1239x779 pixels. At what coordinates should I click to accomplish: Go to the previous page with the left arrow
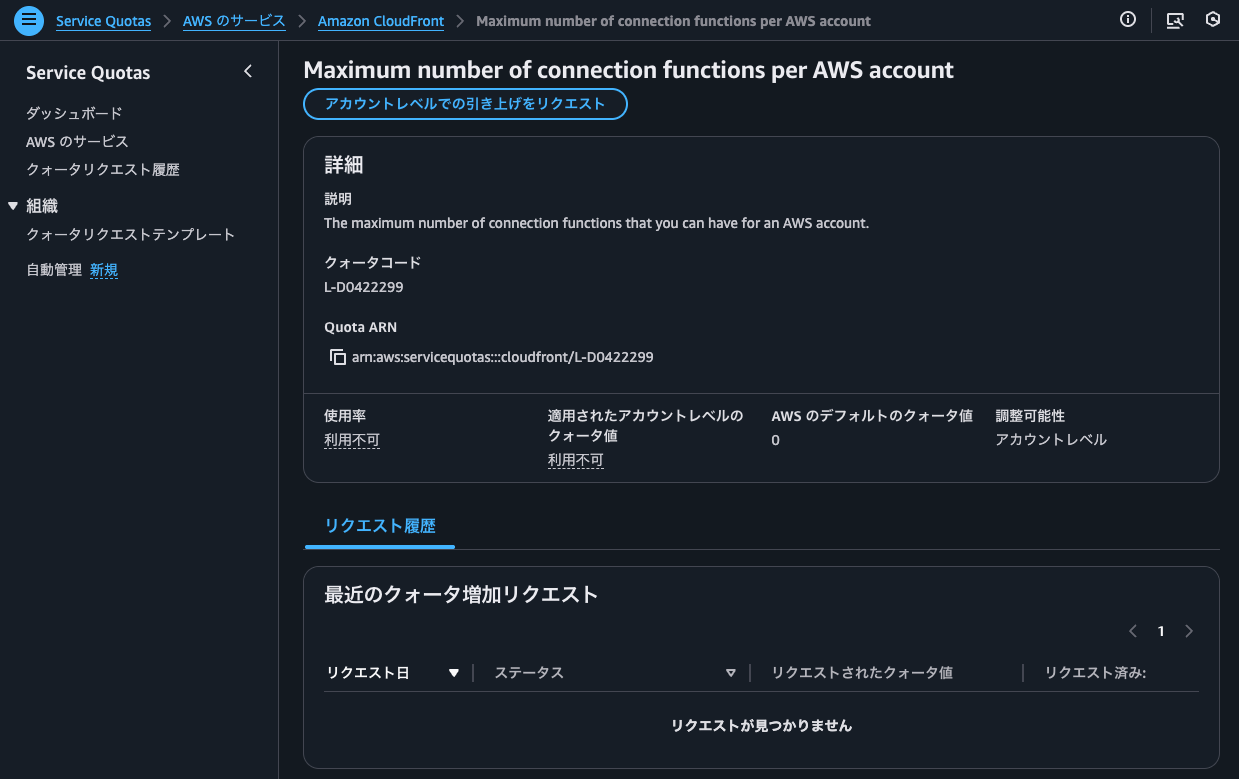click(1133, 631)
